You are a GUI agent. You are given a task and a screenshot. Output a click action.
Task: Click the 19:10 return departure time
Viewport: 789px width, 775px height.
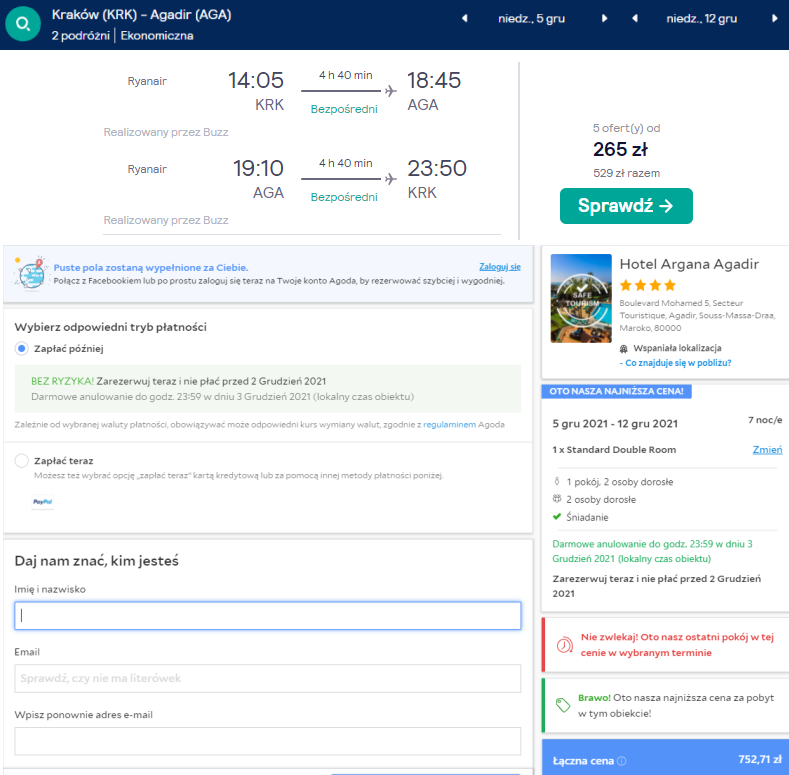coord(258,169)
